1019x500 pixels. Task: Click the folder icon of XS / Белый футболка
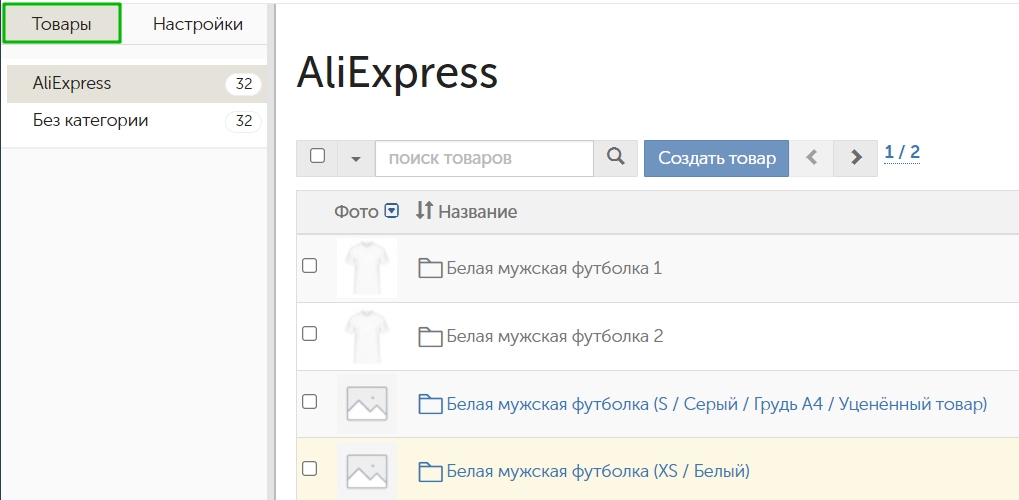click(x=430, y=471)
